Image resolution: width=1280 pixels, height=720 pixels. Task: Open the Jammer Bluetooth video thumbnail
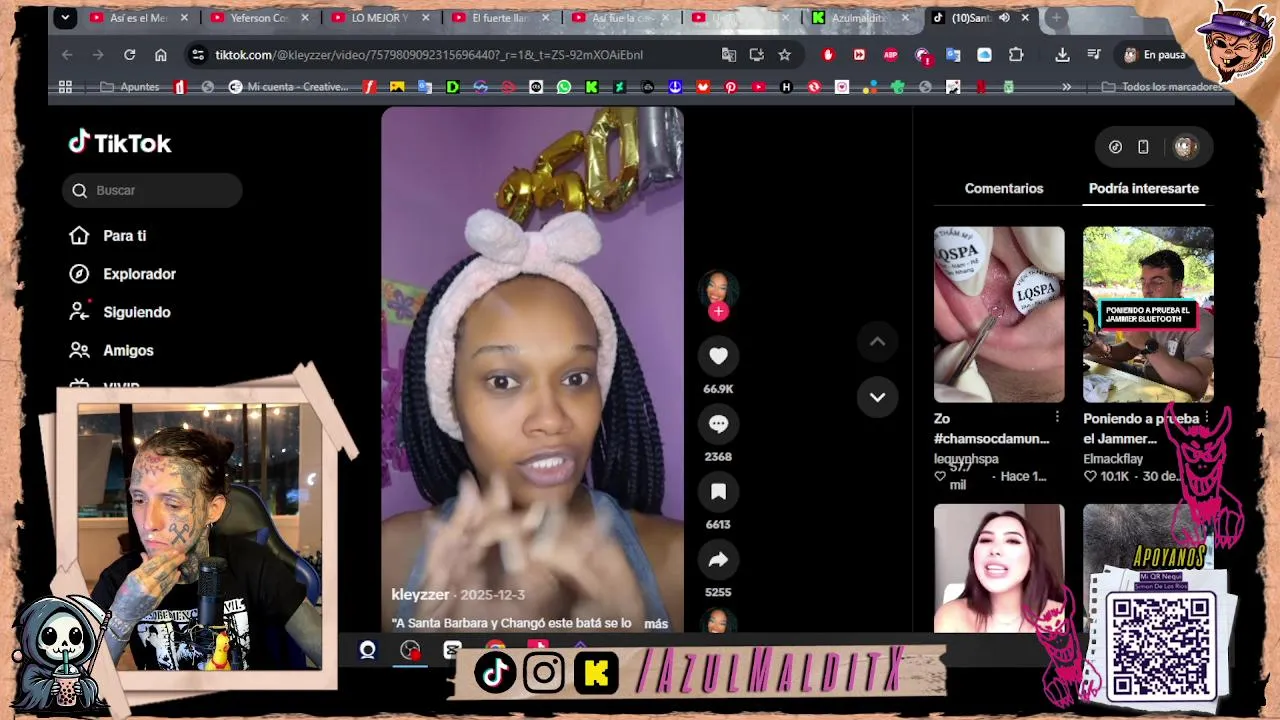click(1148, 314)
